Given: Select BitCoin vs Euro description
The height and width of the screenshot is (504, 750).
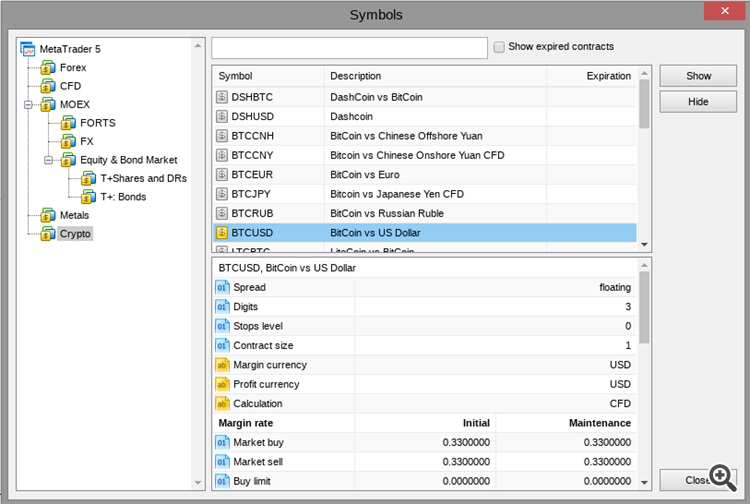Looking at the screenshot, I should pos(365,175).
